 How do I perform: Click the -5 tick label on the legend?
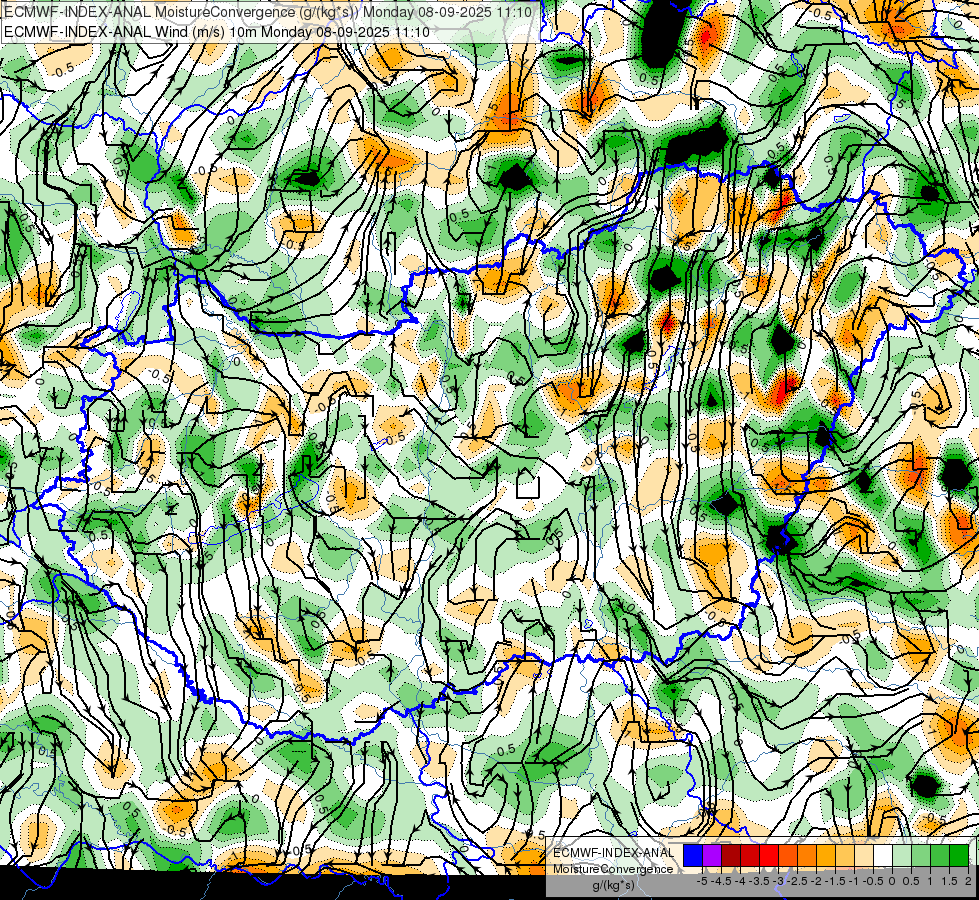[702, 881]
